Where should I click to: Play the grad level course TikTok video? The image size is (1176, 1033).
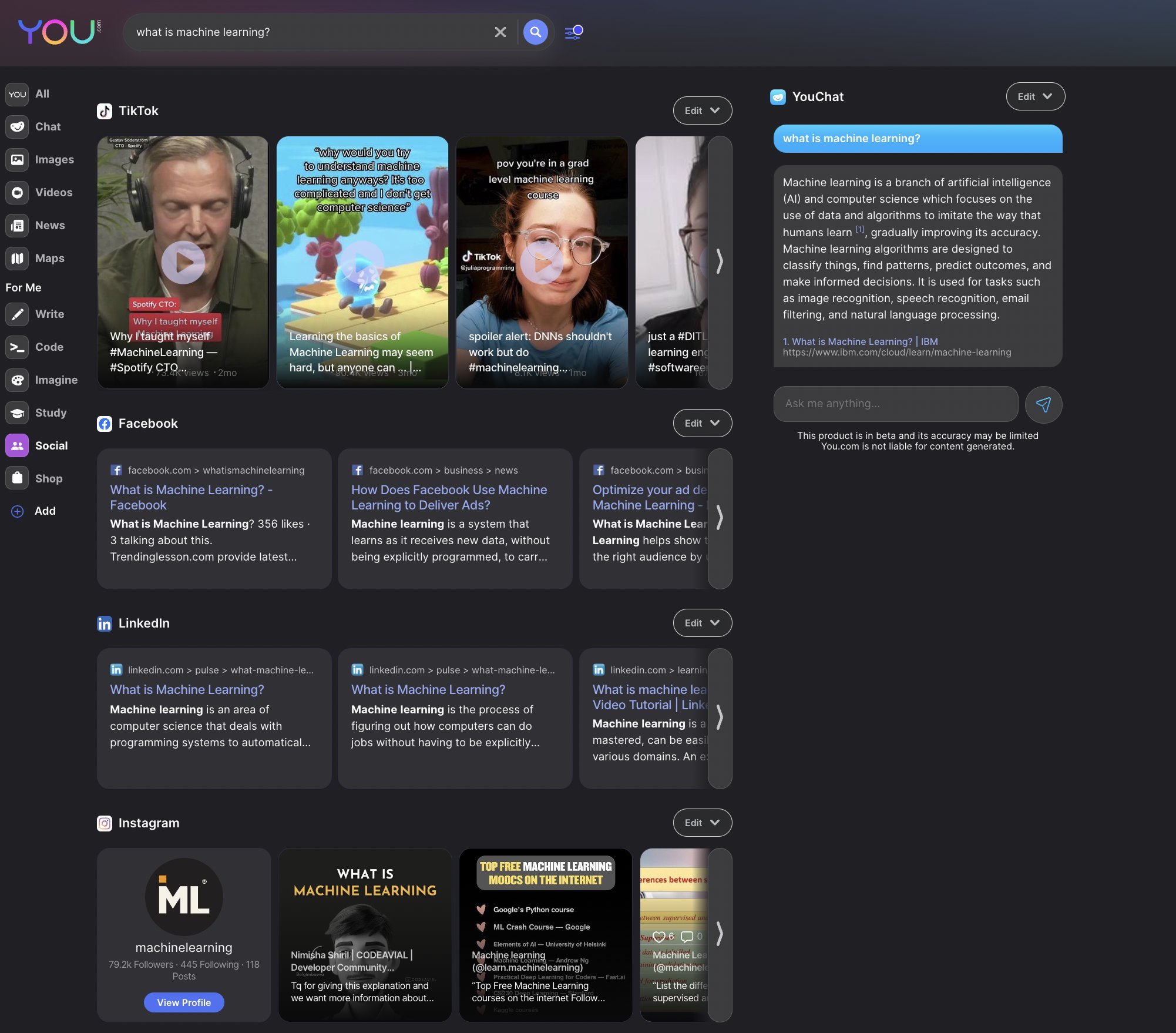point(541,262)
